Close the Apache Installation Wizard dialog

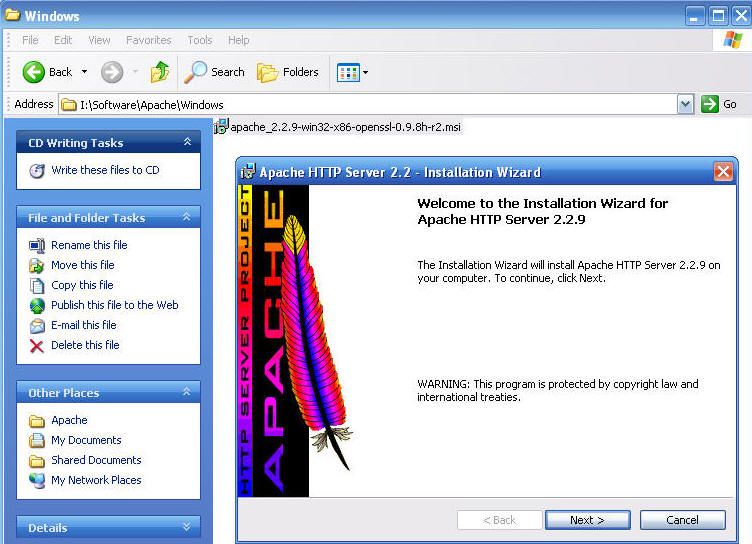coord(723,171)
